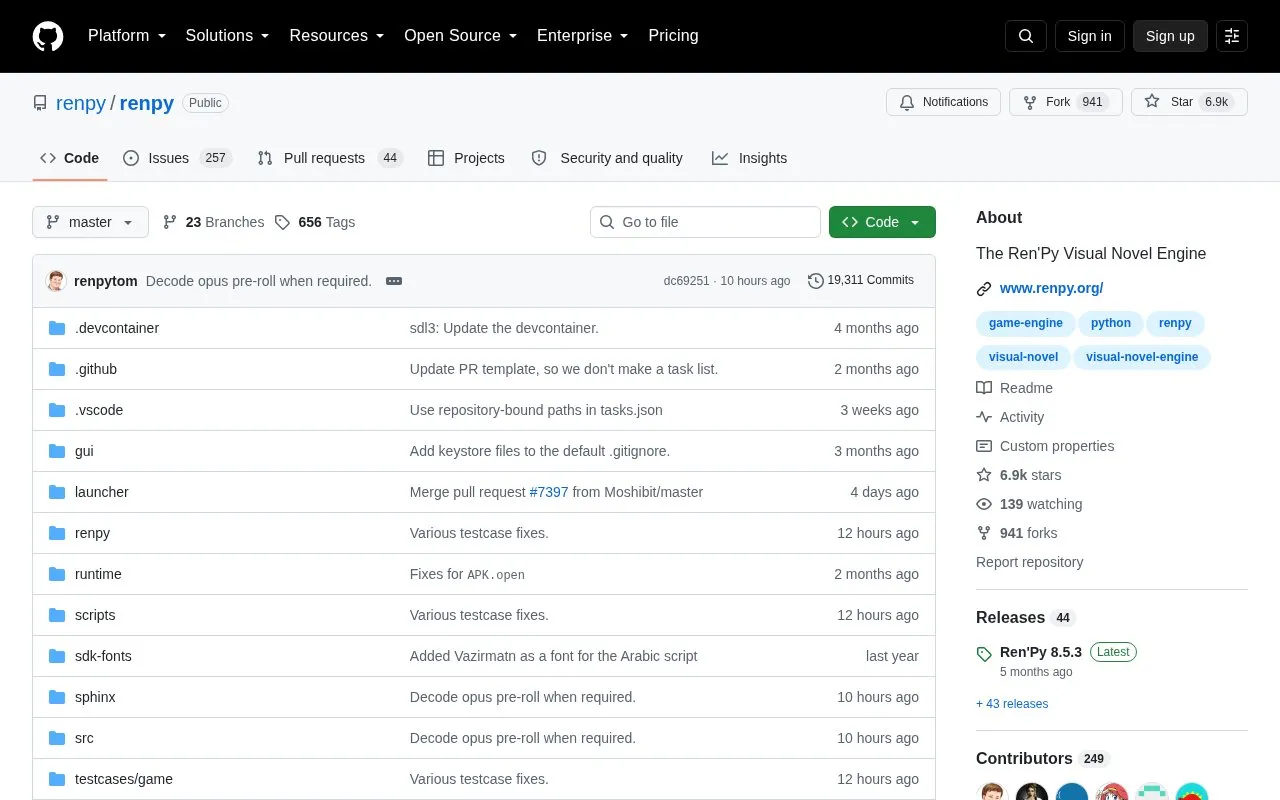Click the Sign in button
The width and height of the screenshot is (1280, 800).
[x=1089, y=36]
